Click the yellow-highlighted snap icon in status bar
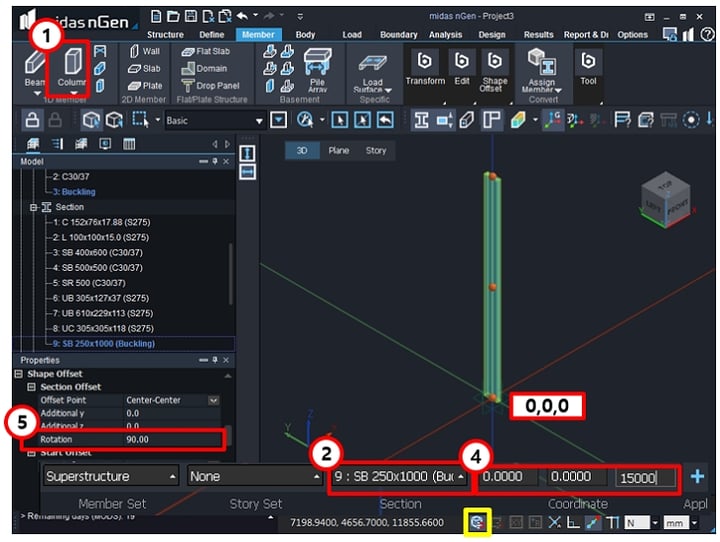Viewport: 720px width, 542px height. pos(478,522)
